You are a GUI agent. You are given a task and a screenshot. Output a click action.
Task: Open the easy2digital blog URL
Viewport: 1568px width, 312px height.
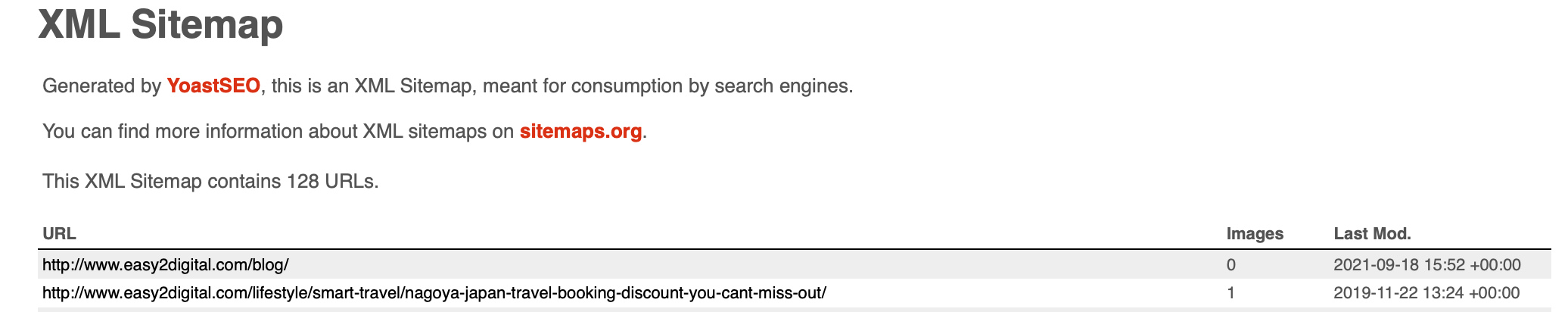coord(166,265)
